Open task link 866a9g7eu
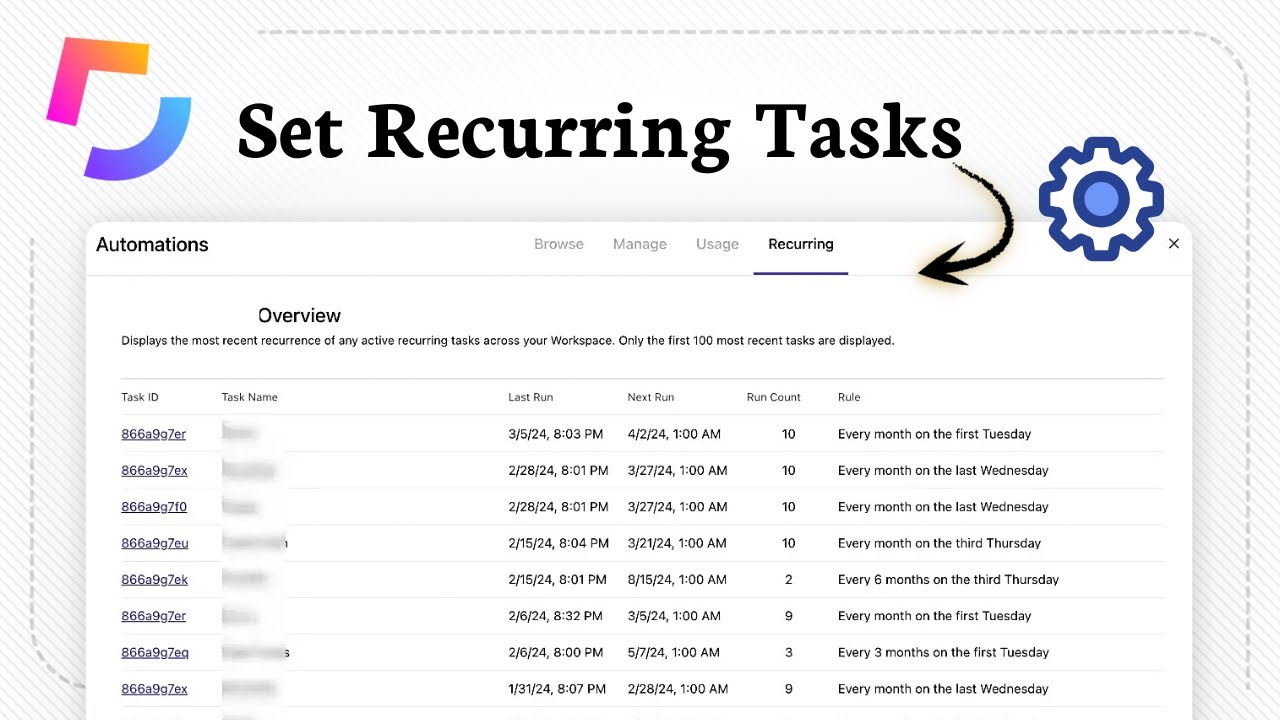Image resolution: width=1280 pixels, height=720 pixels. (x=155, y=543)
